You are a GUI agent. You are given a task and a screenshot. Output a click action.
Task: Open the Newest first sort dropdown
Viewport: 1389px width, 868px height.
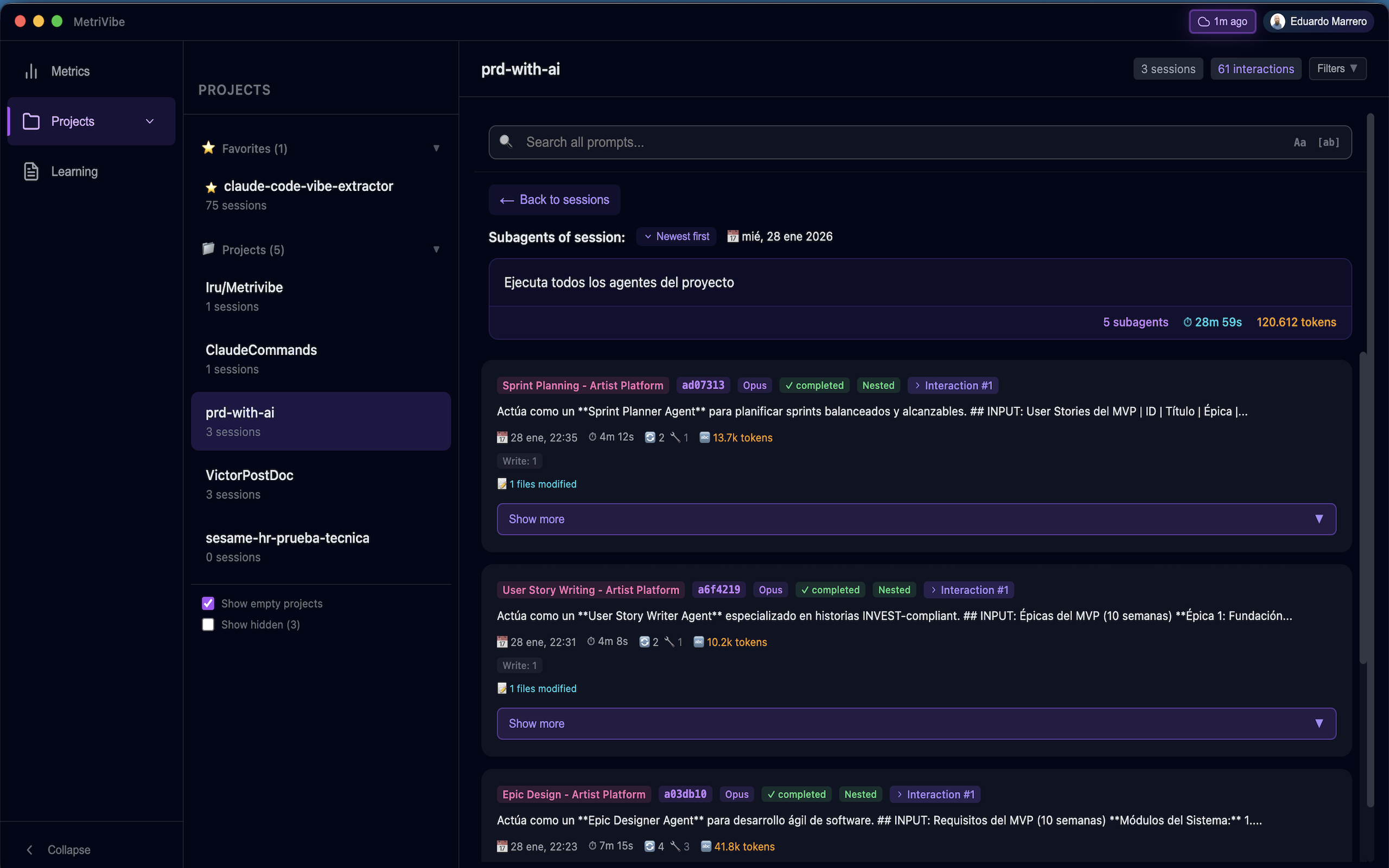point(676,236)
